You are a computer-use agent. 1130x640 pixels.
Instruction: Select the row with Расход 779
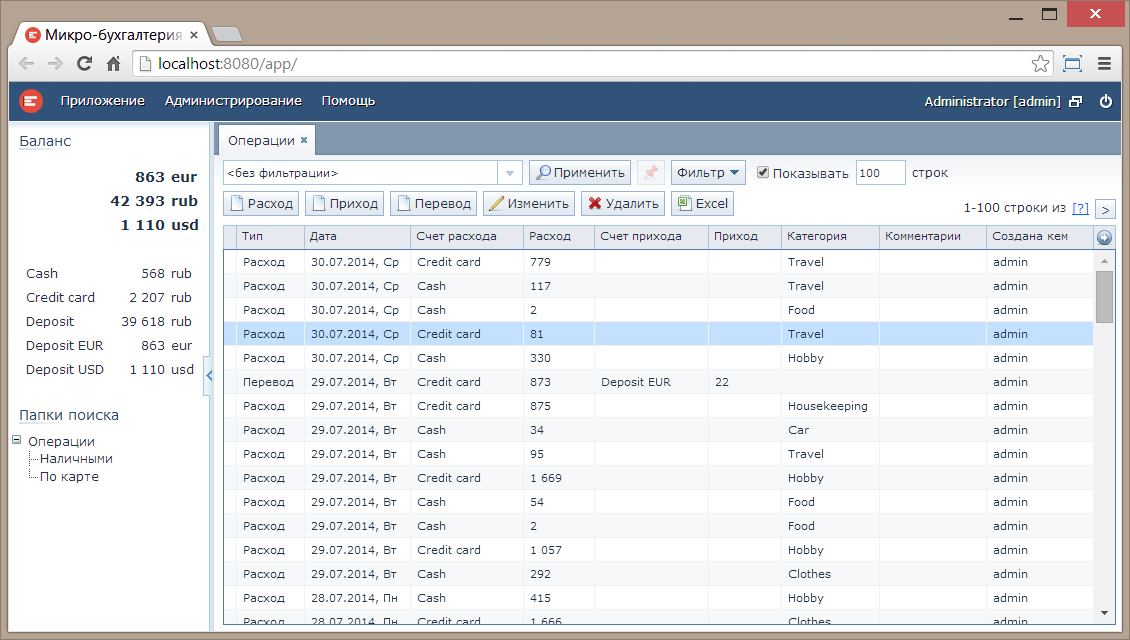point(658,262)
